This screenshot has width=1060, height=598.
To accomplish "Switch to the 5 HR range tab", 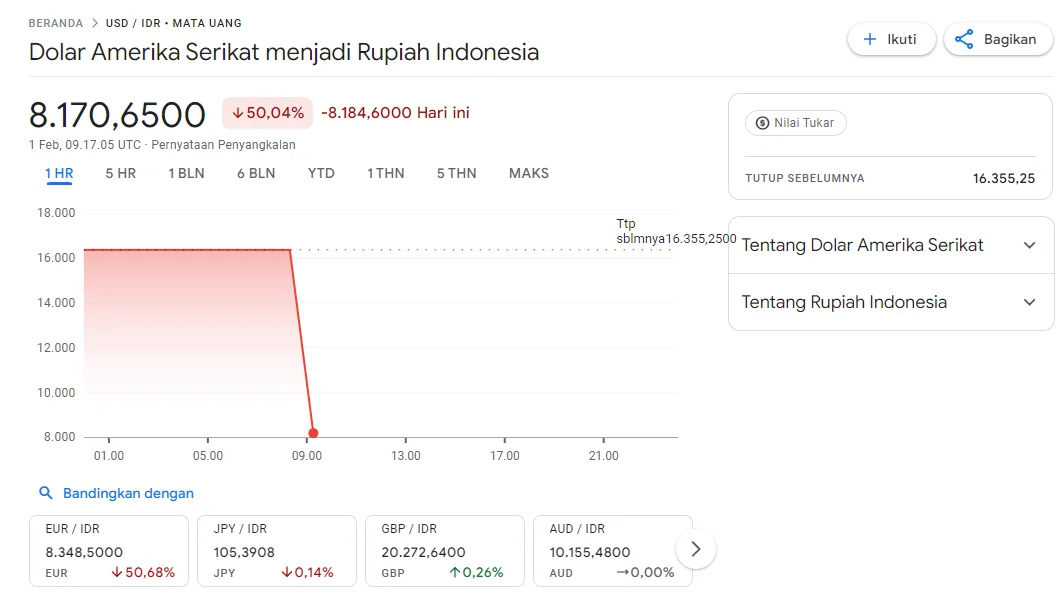I will coord(121,173).
